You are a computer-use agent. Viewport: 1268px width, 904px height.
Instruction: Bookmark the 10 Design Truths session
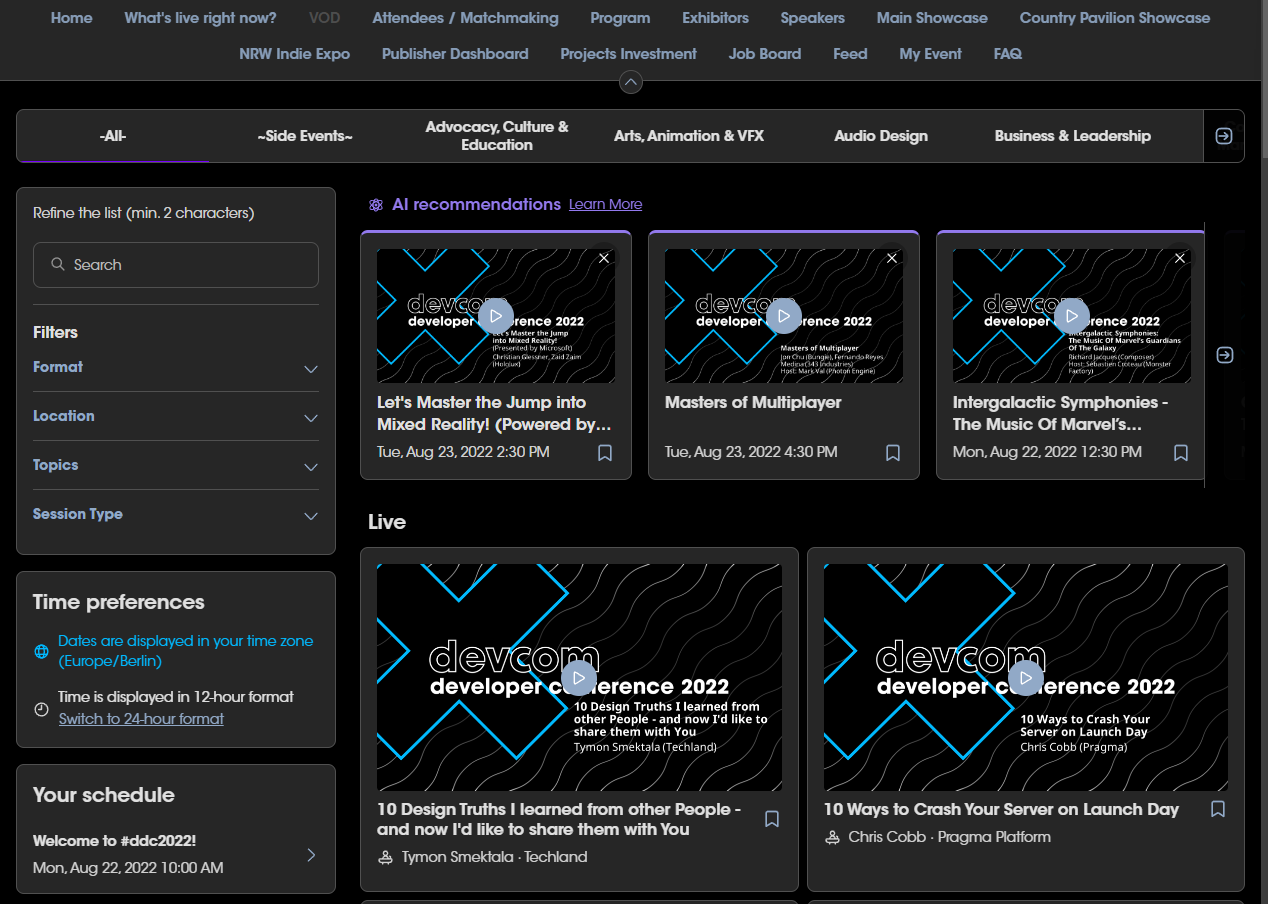[772, 819]
